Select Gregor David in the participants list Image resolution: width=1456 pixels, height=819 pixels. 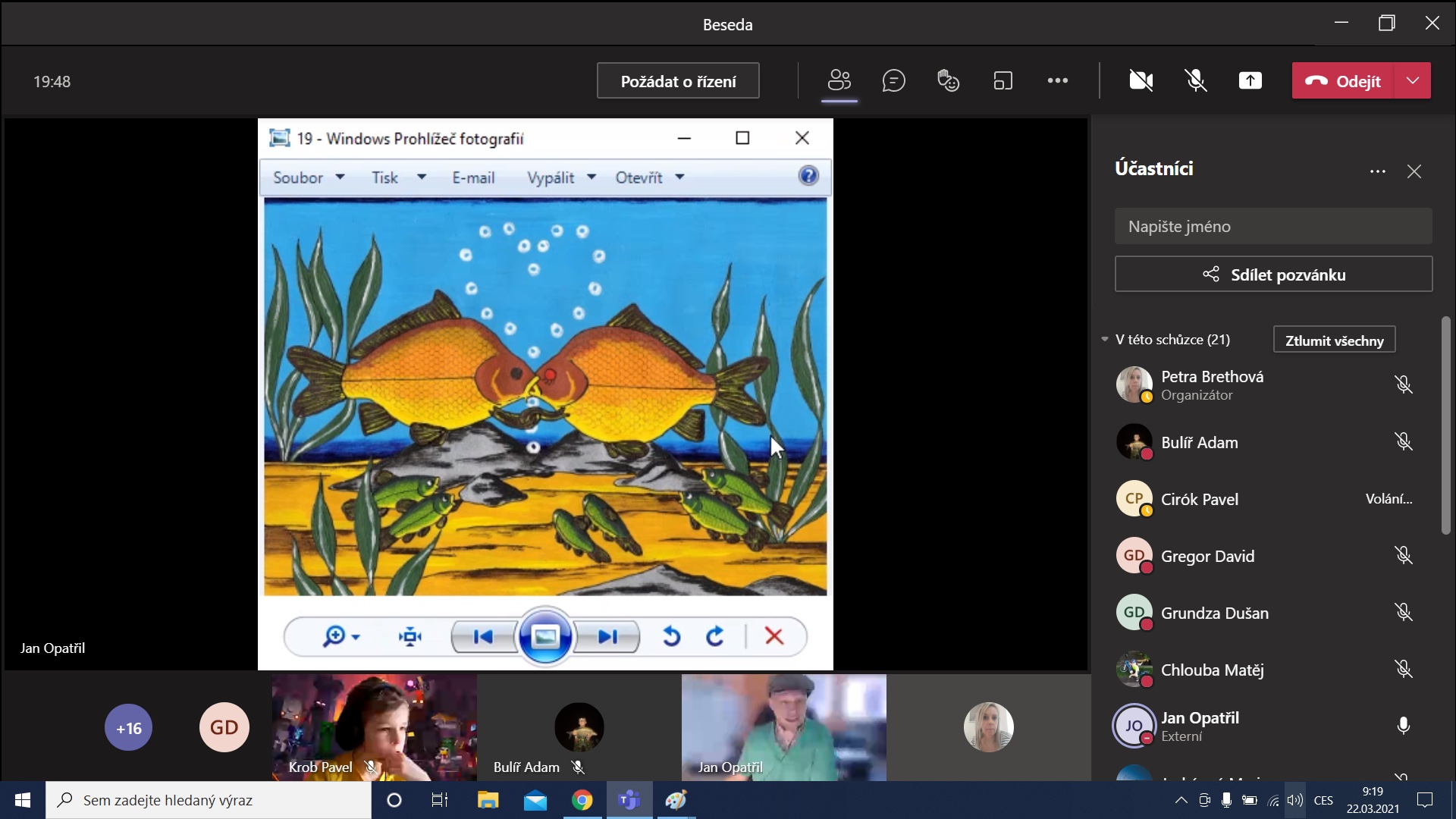1207,556
